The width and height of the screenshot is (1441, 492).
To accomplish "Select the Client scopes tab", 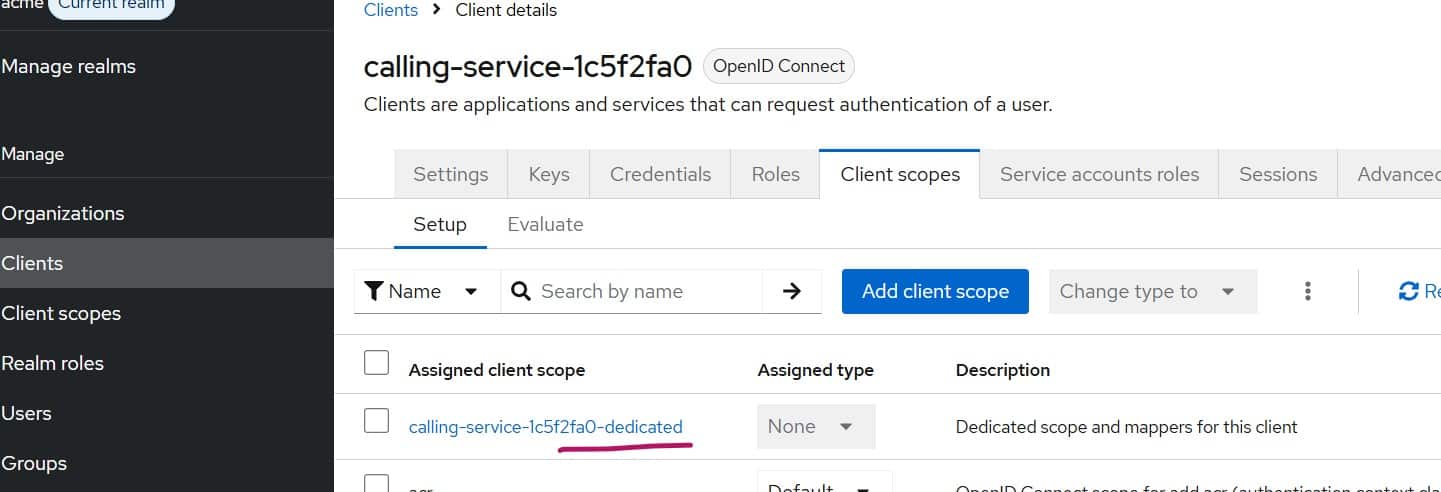I will click(900, 174).
